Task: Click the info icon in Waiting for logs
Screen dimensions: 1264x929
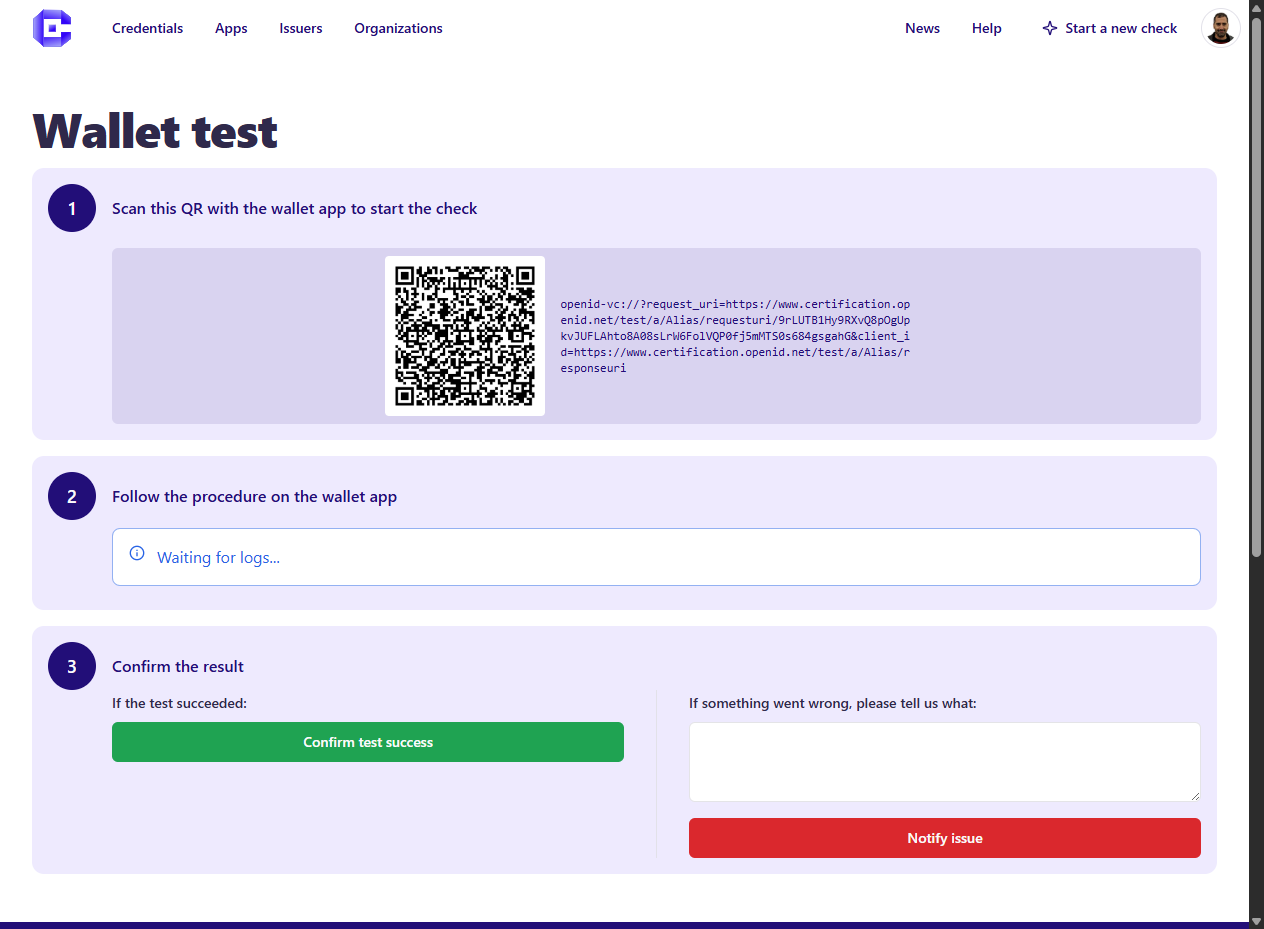Action: tap(137, 554)
